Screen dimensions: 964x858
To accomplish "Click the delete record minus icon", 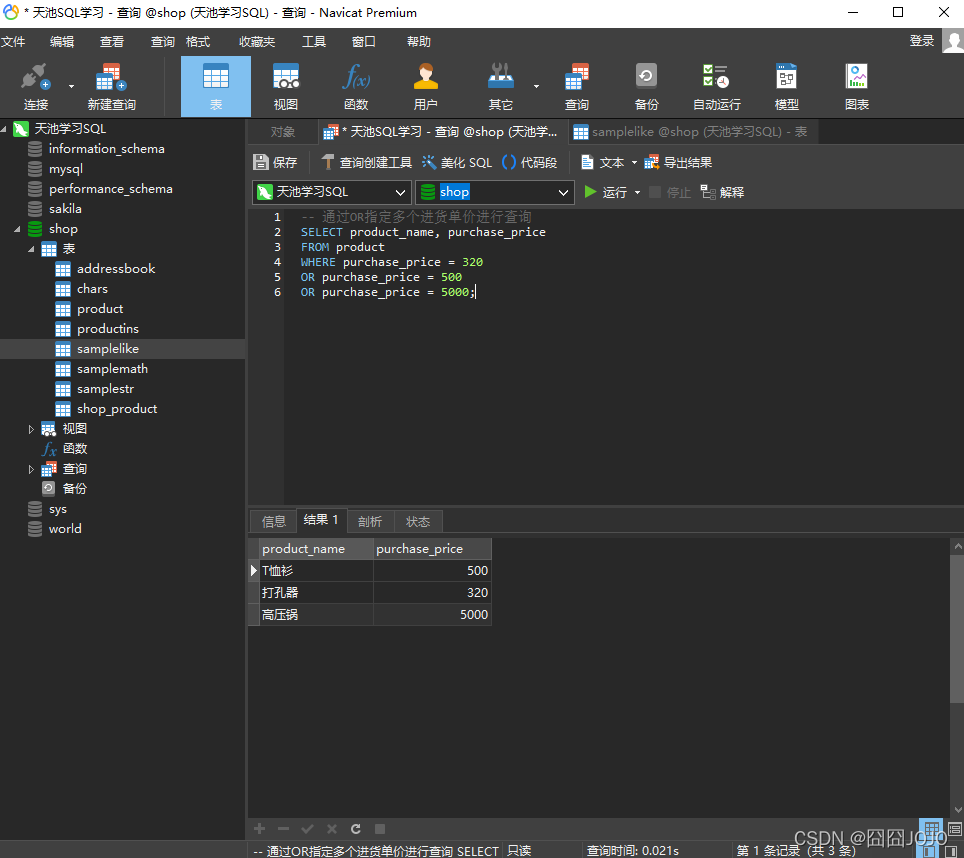I will 283,829.
